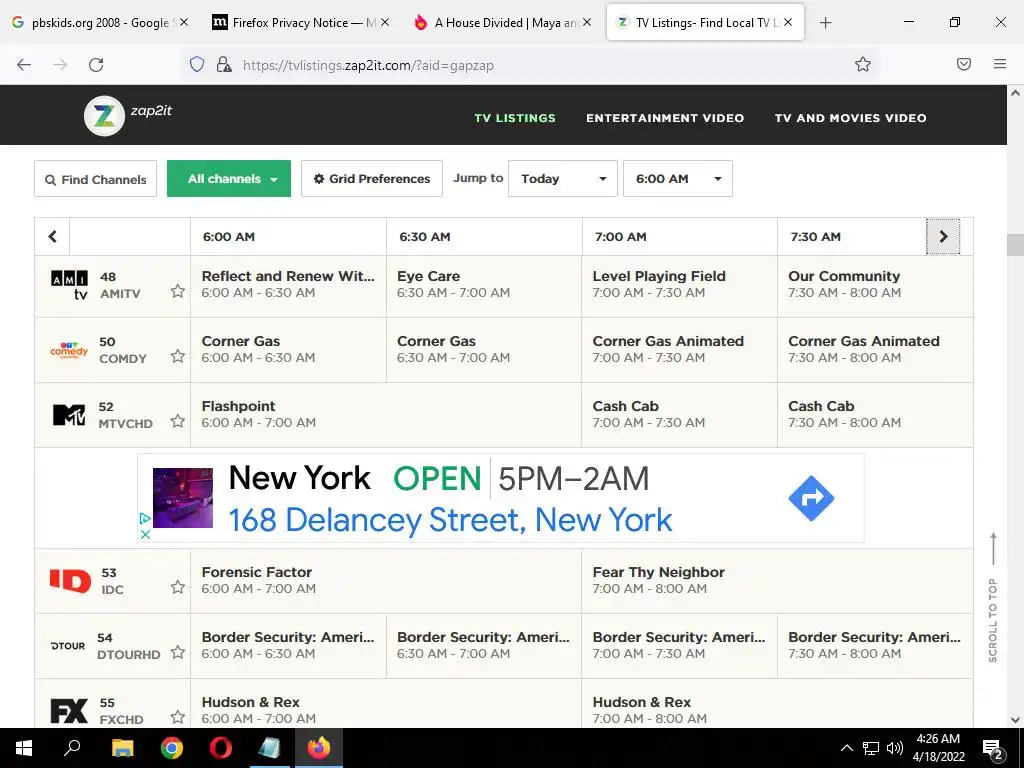Open the notification center icon
The image size is (1024, 768).
[x=993, y=749]
